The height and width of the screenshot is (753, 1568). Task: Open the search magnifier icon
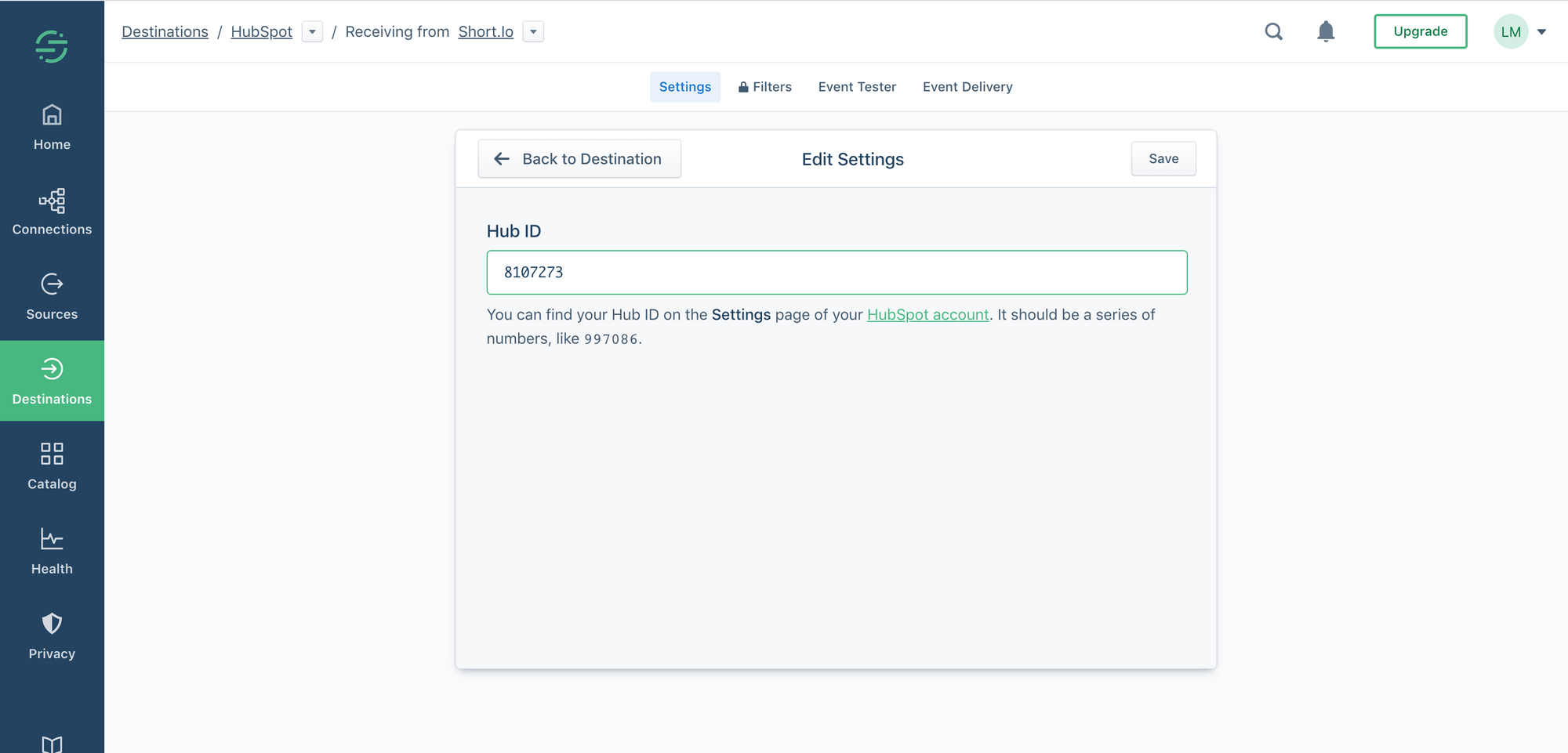(1273, 31)
